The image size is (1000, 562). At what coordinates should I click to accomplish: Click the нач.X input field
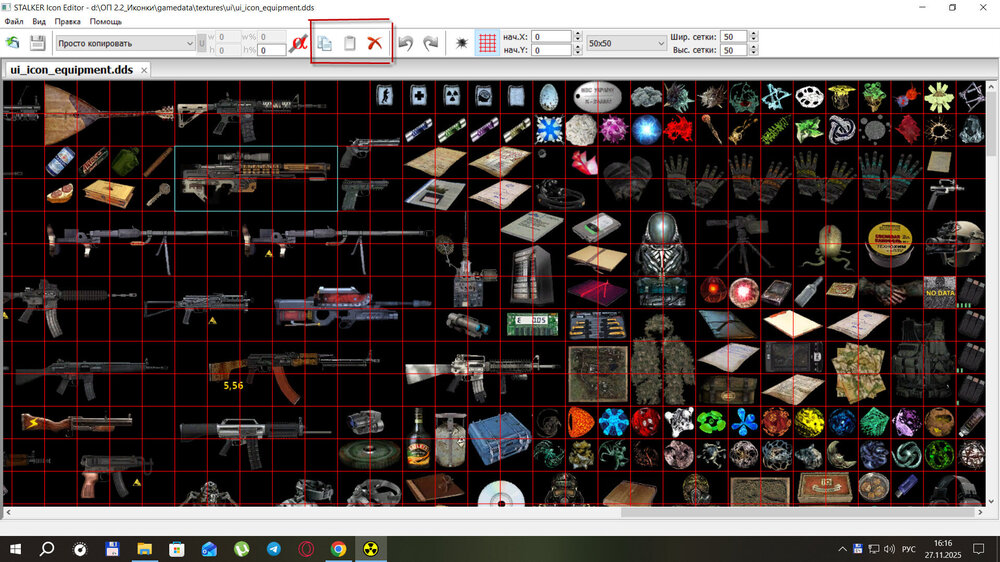551,37
